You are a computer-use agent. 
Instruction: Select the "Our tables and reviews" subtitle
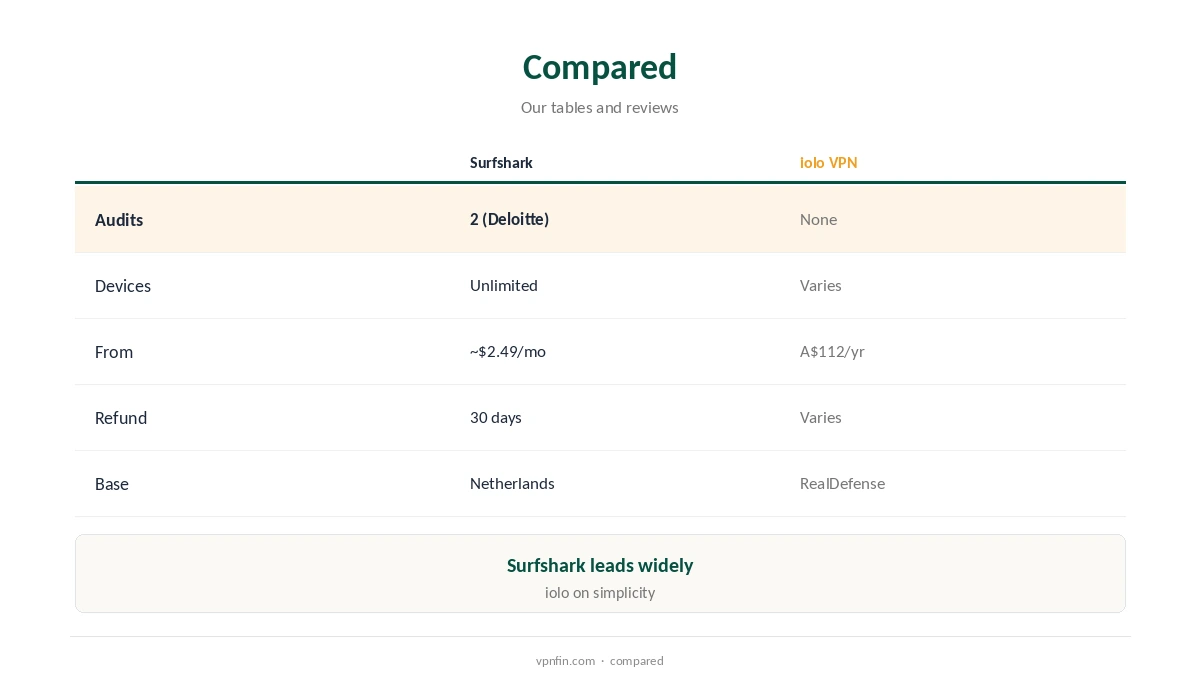(600, 107)
